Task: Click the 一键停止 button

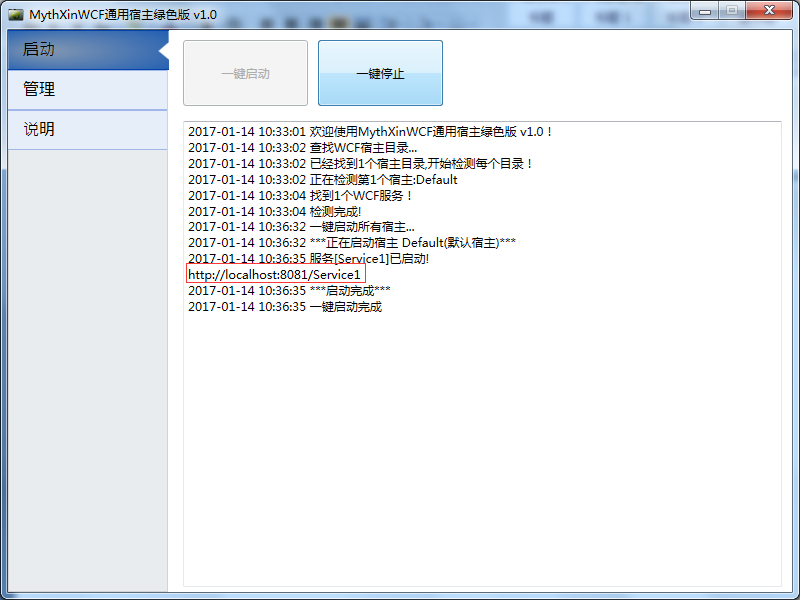Action: click(380, 73)
